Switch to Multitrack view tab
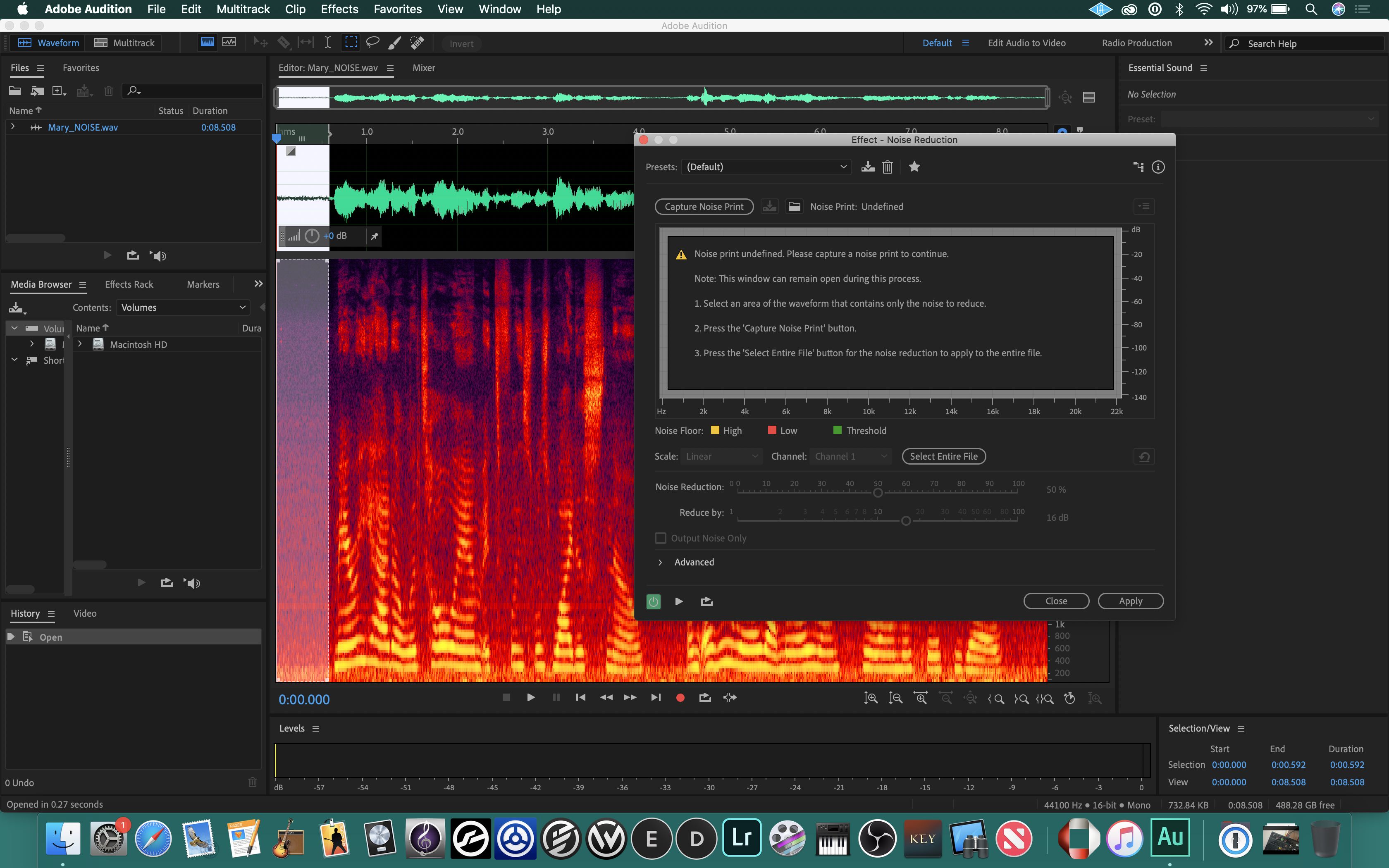This screenshot has width=1389, height=868. (133, 43)
